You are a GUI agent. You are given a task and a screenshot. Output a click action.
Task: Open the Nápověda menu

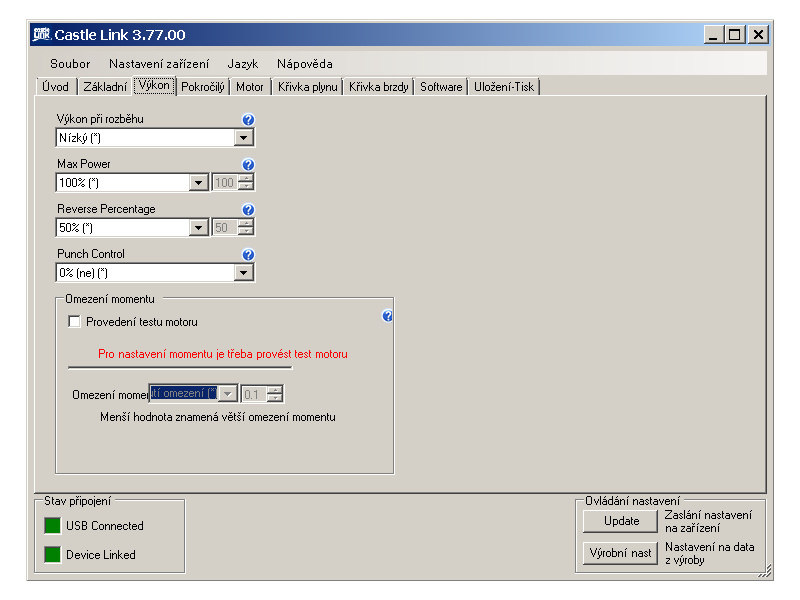click(304, 64)
